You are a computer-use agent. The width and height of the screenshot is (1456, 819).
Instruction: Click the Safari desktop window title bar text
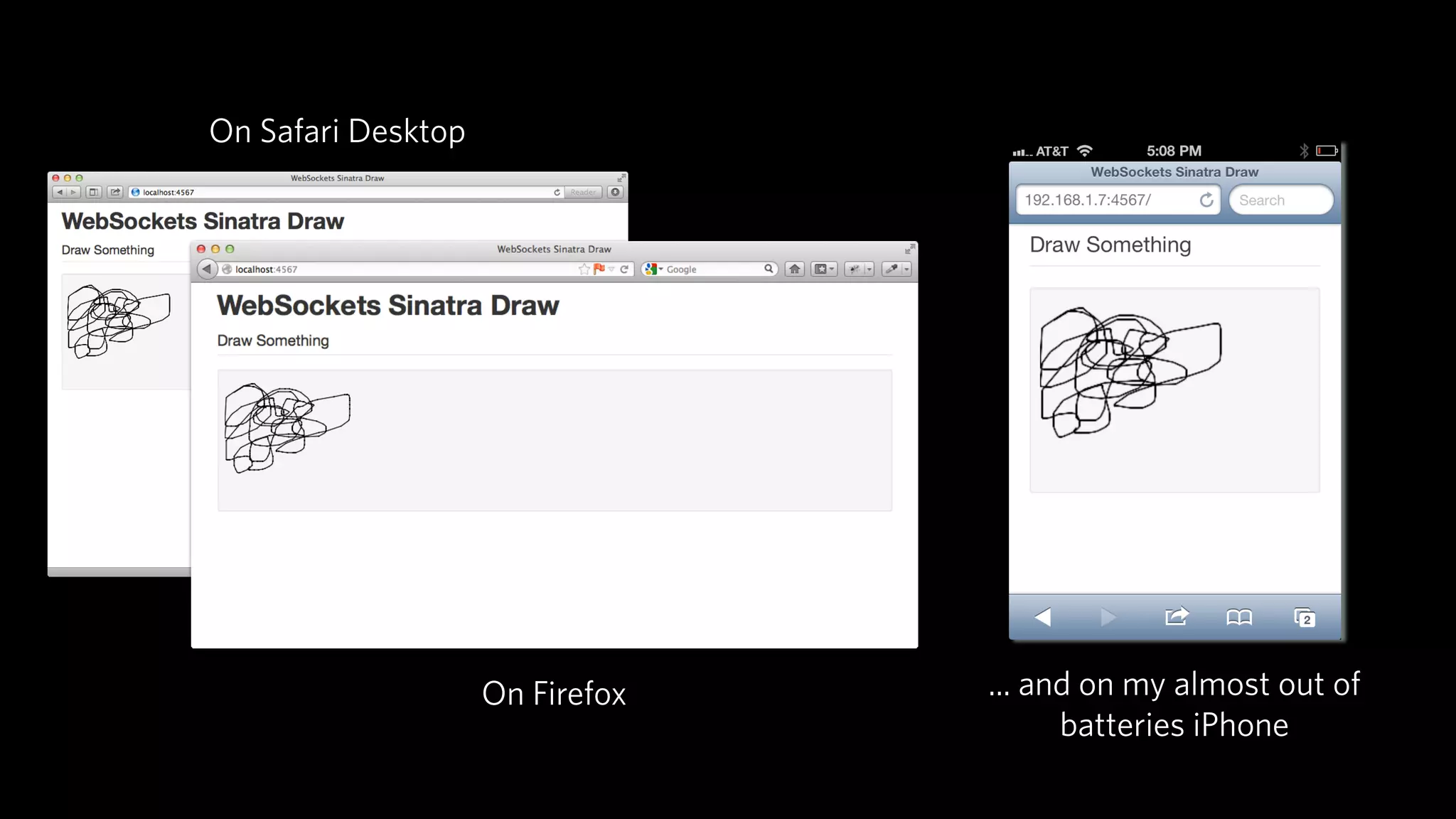[x=337, y=178]
